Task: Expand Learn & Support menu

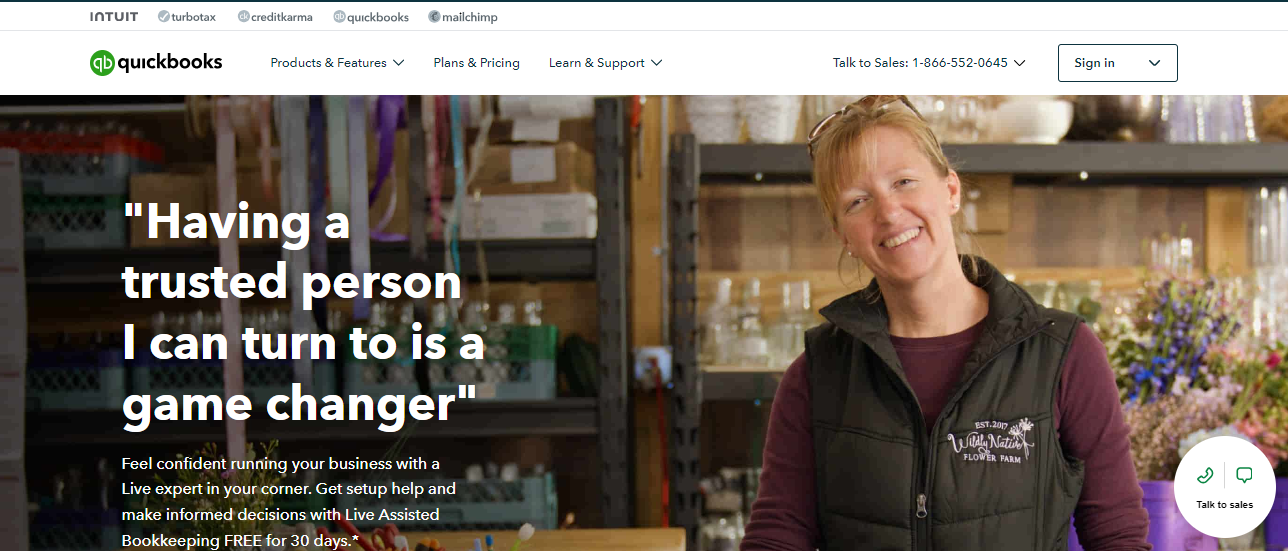Action: (x=656, y=63)
